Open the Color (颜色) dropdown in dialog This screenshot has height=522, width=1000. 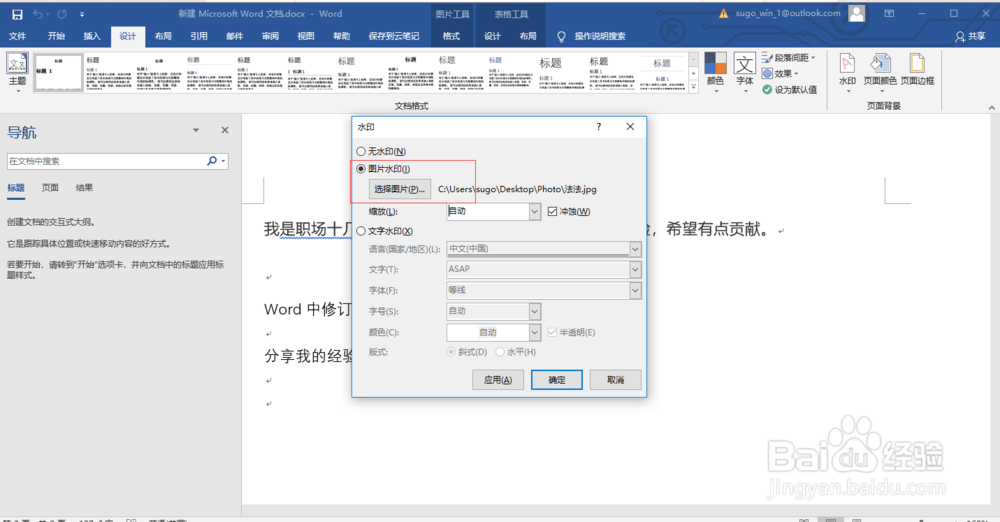[534, 332]
